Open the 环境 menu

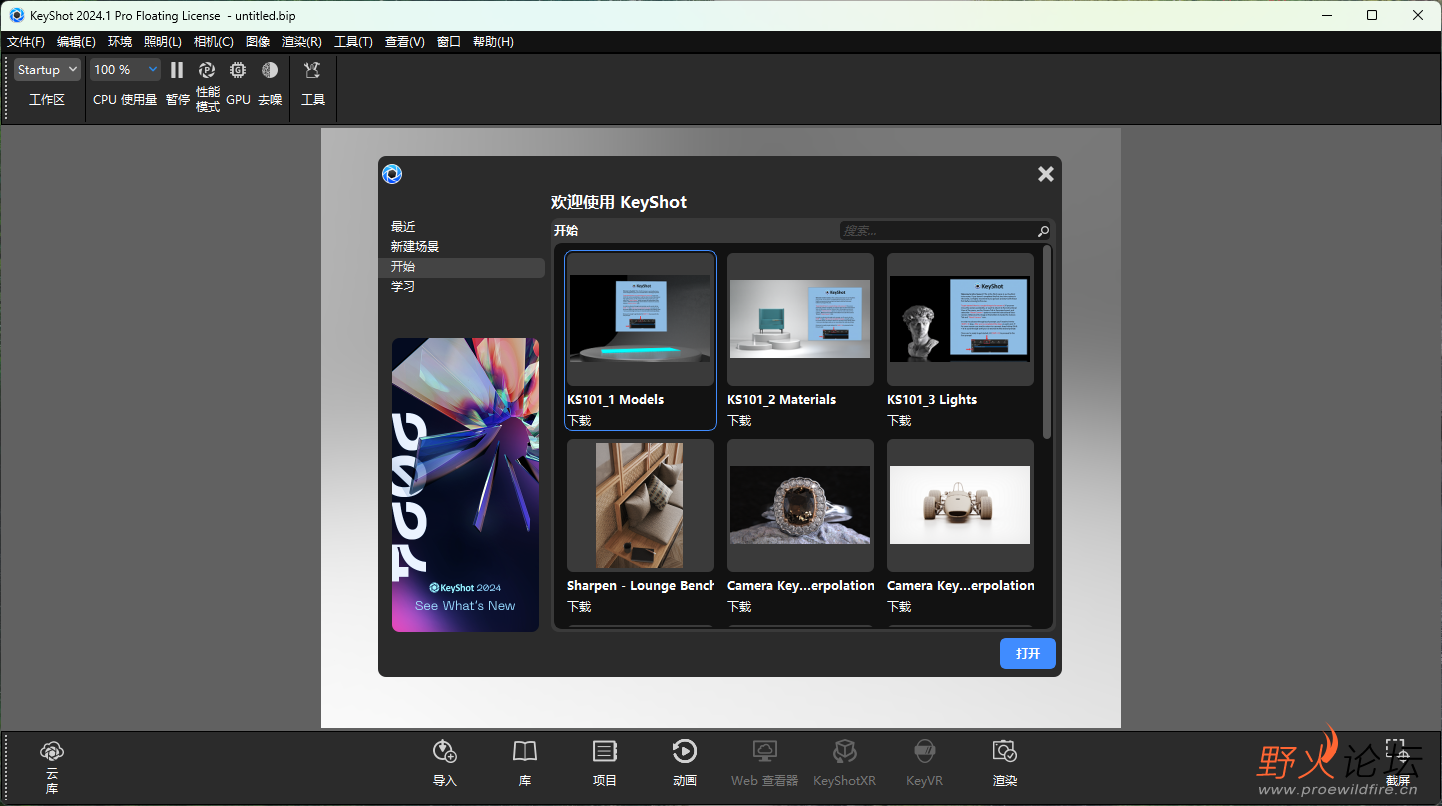click(120, 42)
